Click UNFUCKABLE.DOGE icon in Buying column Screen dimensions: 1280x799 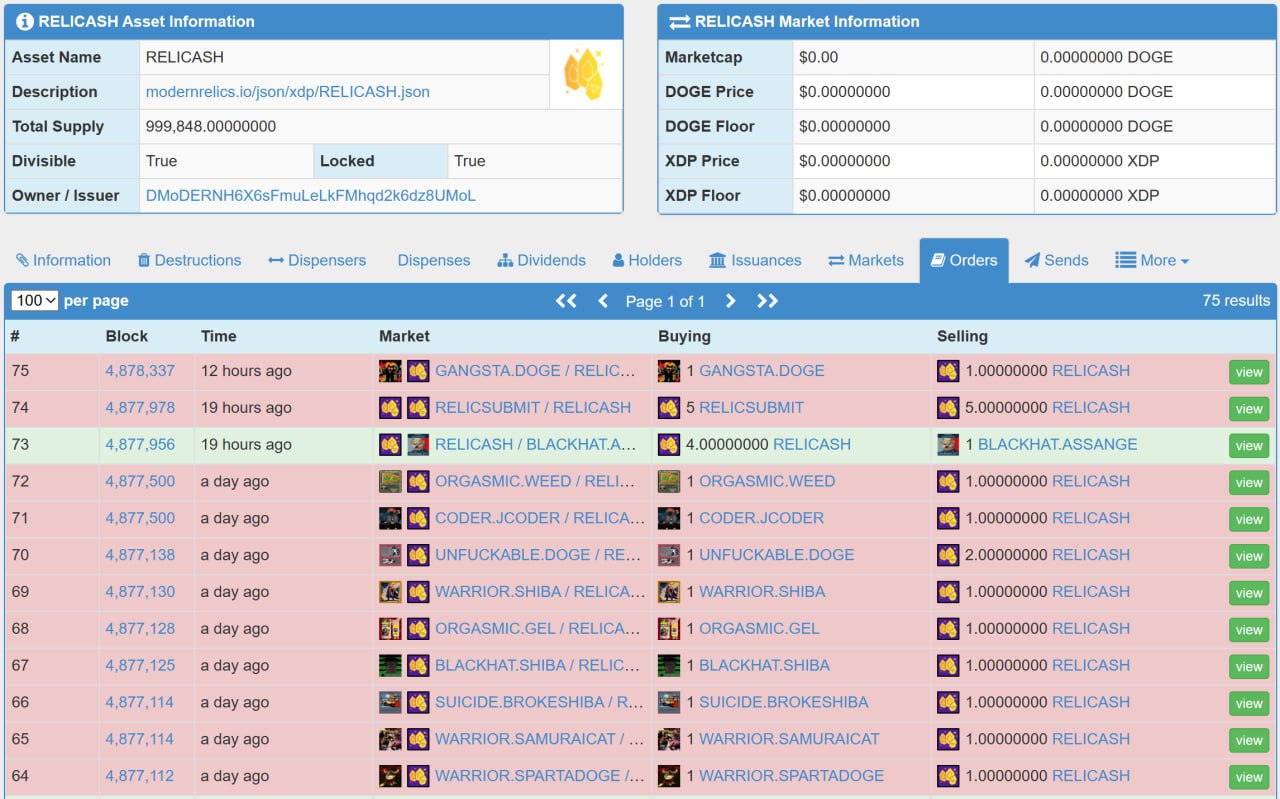click(x=669, y=555)
